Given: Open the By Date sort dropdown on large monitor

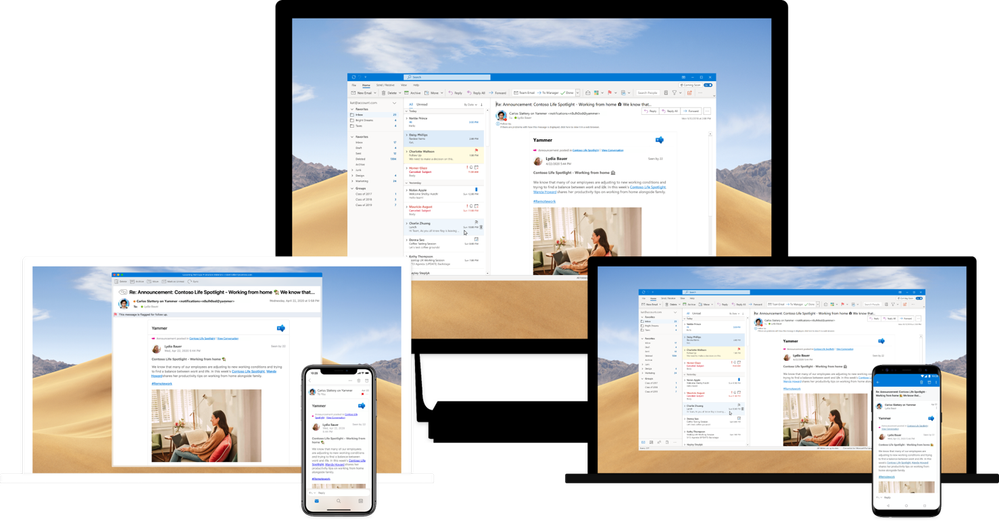Looking at the screenshot, I should click(x=471, y=104).
